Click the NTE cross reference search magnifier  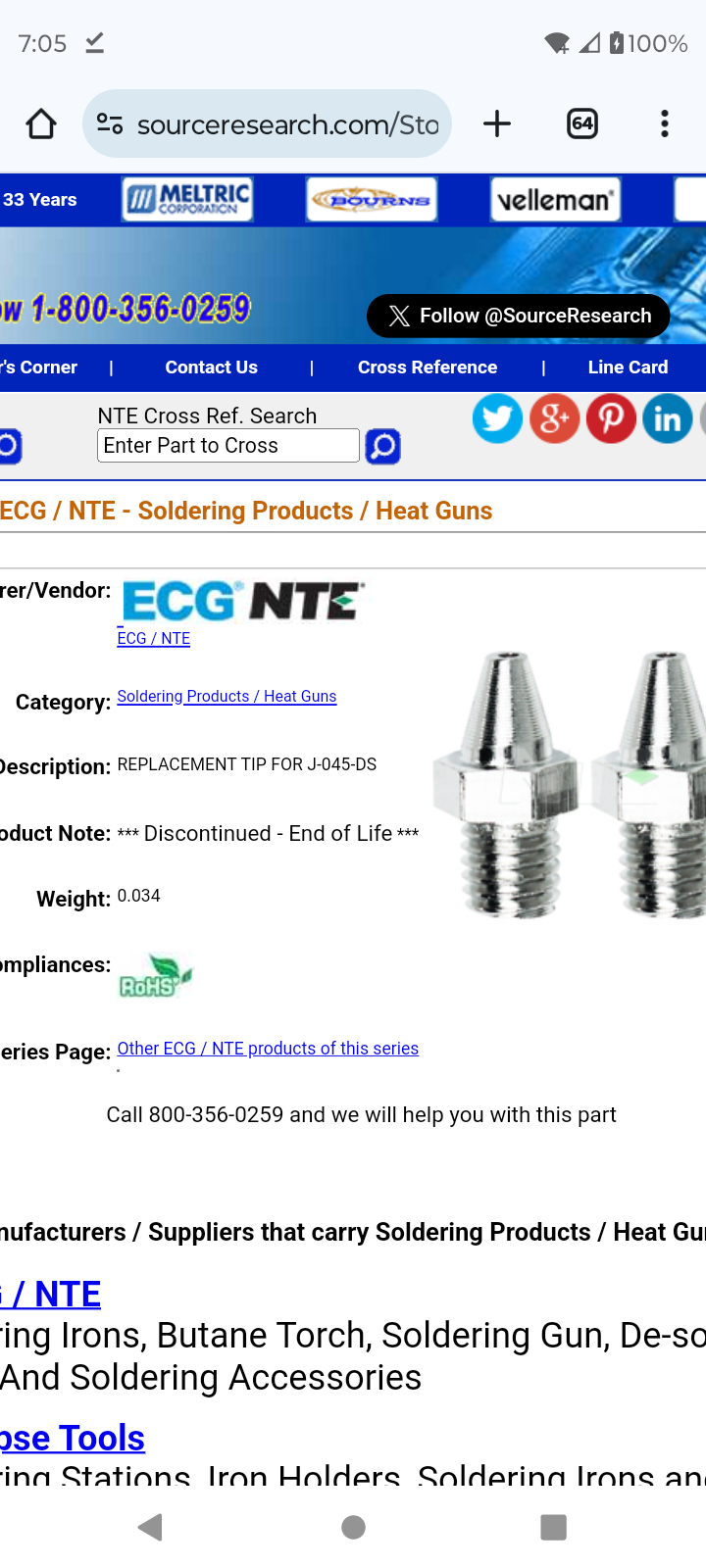[382, 447]
